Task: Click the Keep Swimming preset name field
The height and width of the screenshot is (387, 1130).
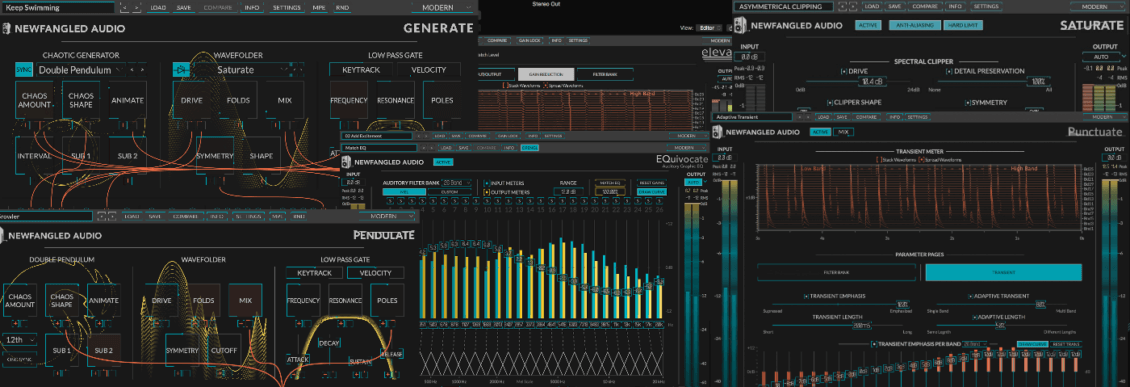Action: point(58,8)
